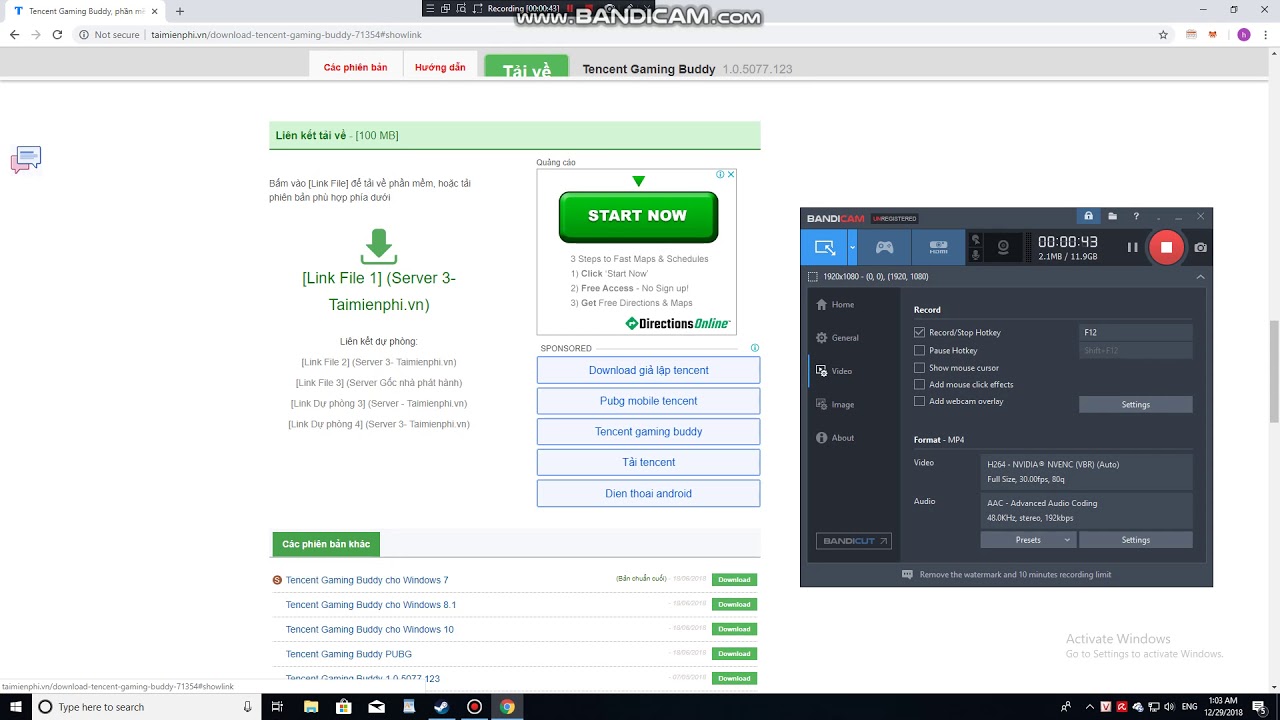
Task: Take a screenshot with camera icon
Action: [x=1200, y=247]
